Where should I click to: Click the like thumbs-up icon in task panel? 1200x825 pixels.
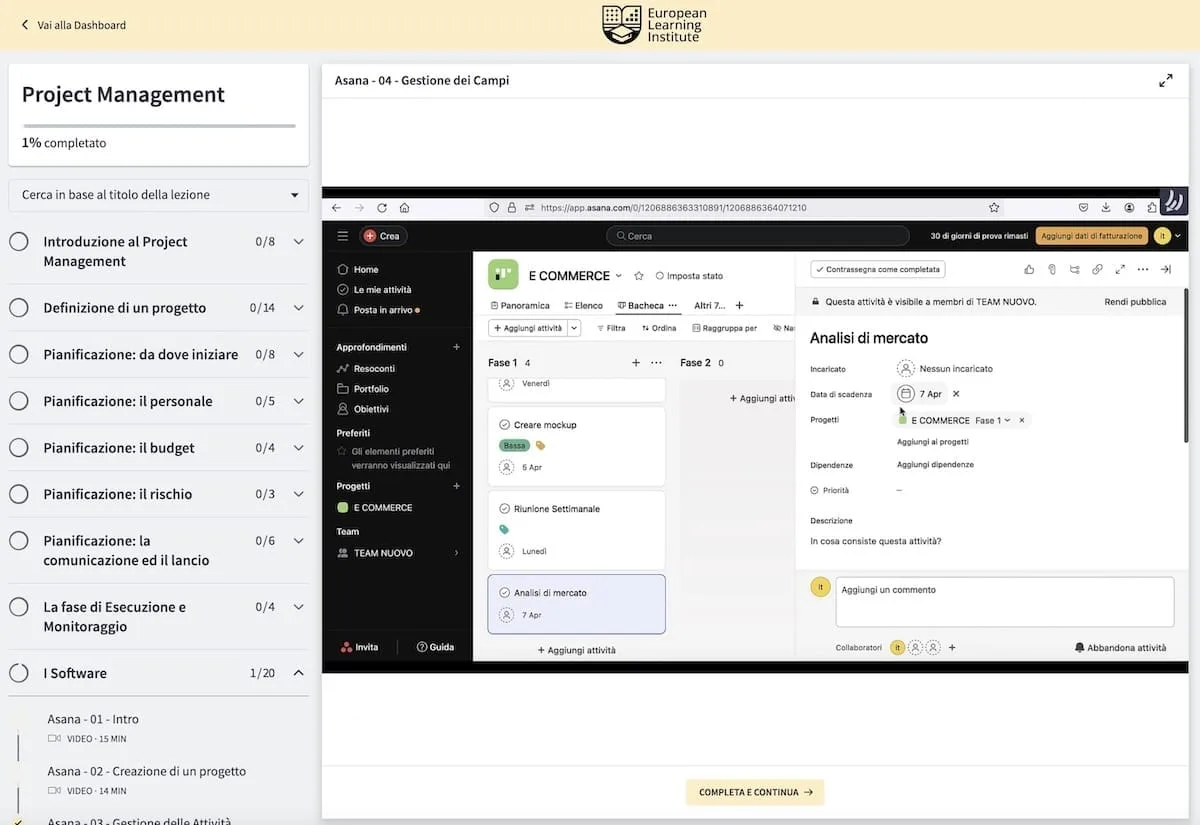(x=1029, y=269)
